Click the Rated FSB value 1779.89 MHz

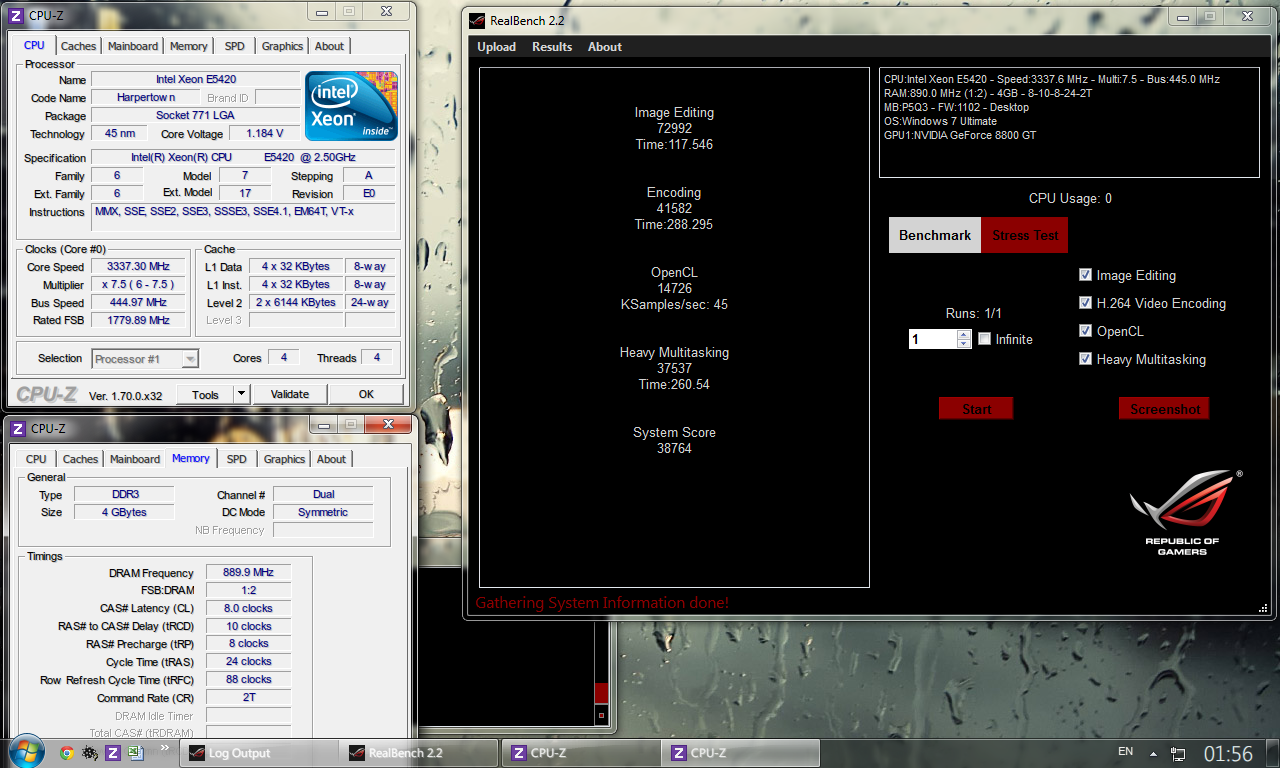pyautogui.click(x=138, y=320)
